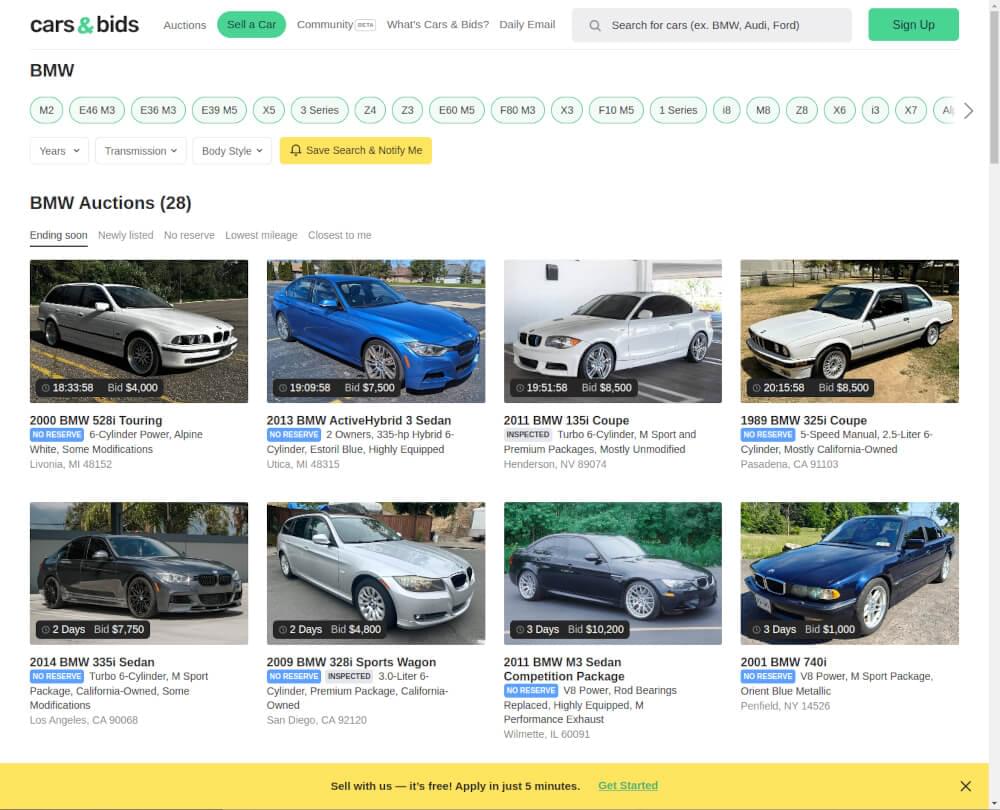This screenshot has width=1000, height=810.
Task: Click the Get Started link in the banner
Action: pyautogui.click(x=628, y=786)
